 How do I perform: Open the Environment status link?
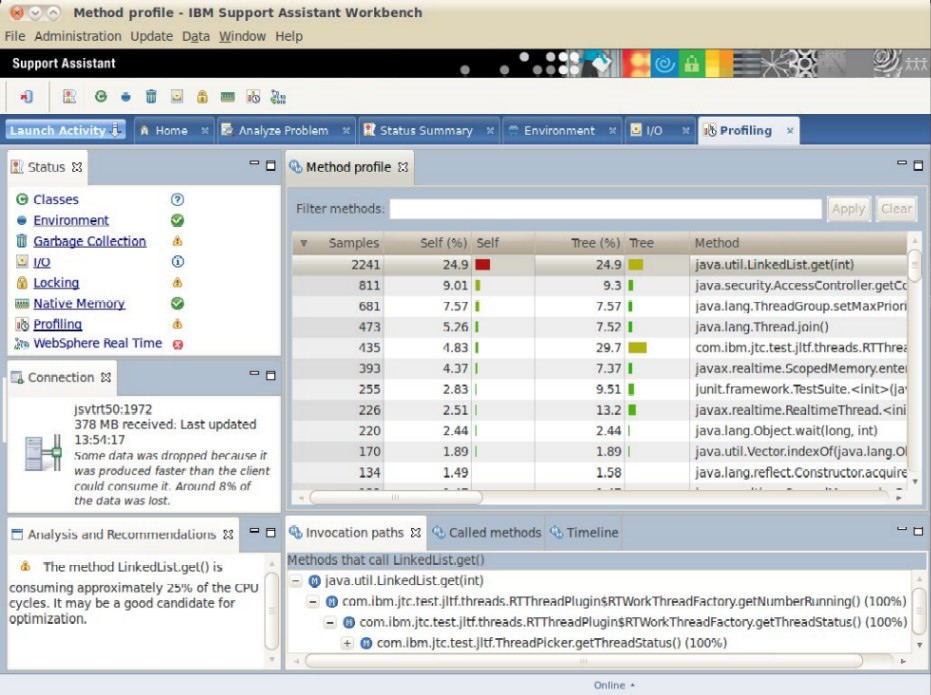tap(71, 220)
